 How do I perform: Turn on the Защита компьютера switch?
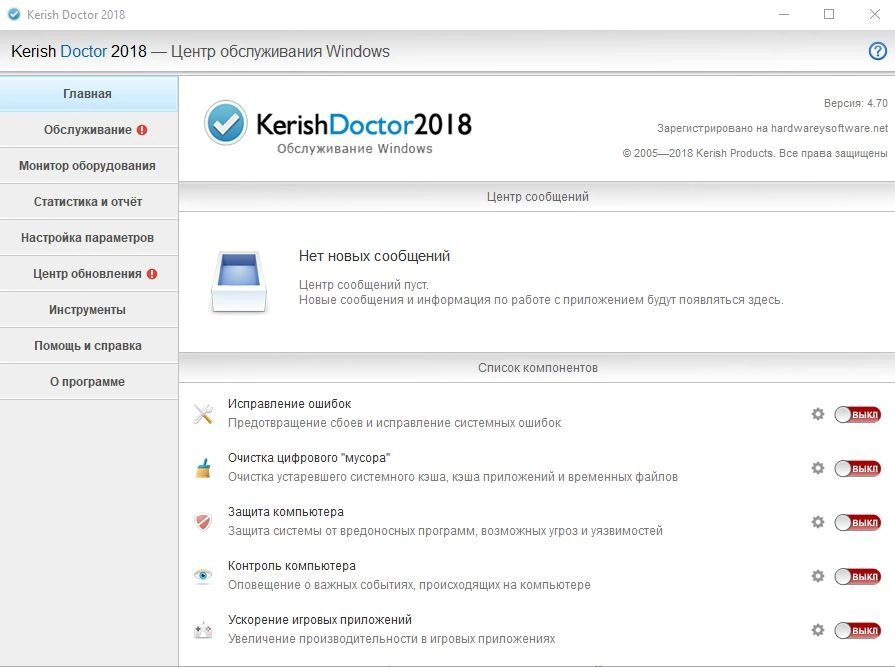point(857,522)
